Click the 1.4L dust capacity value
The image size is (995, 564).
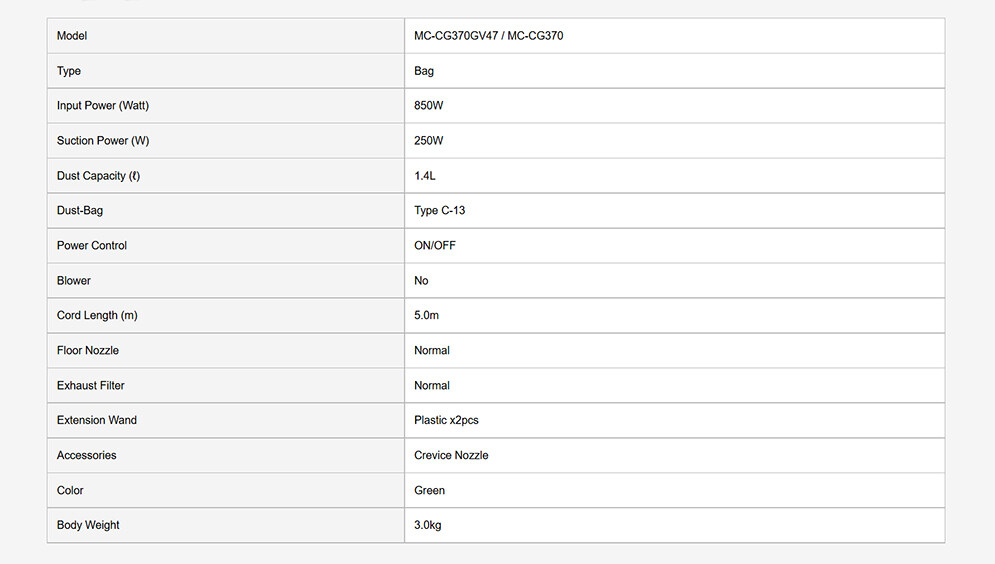[x=425, y=176]
